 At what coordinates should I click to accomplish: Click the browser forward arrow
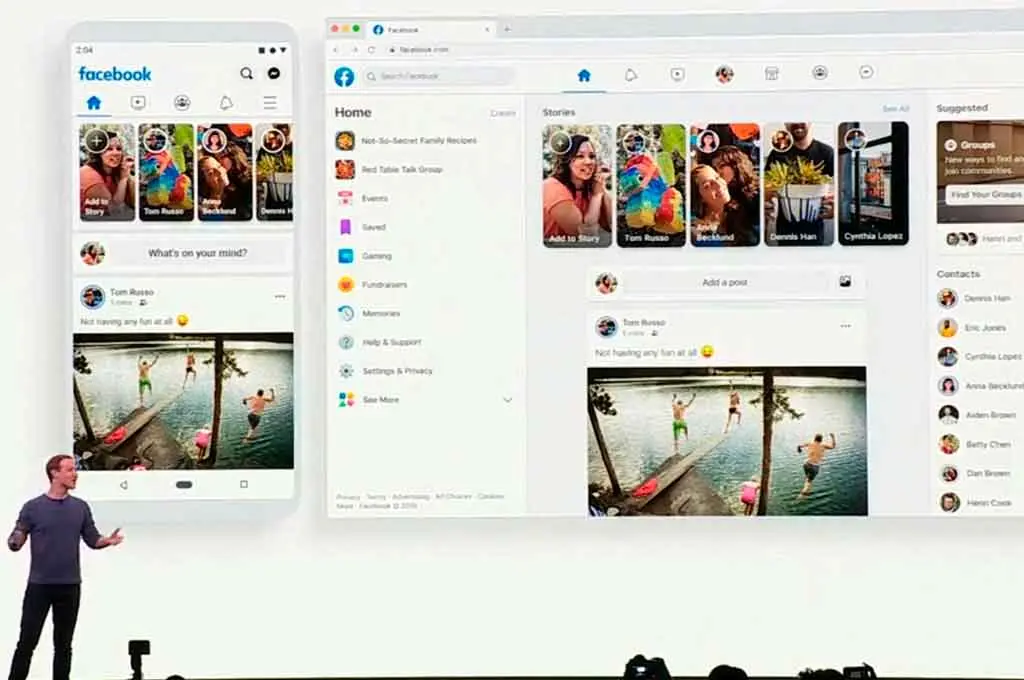pyautogui.click(x=355, y=50)
